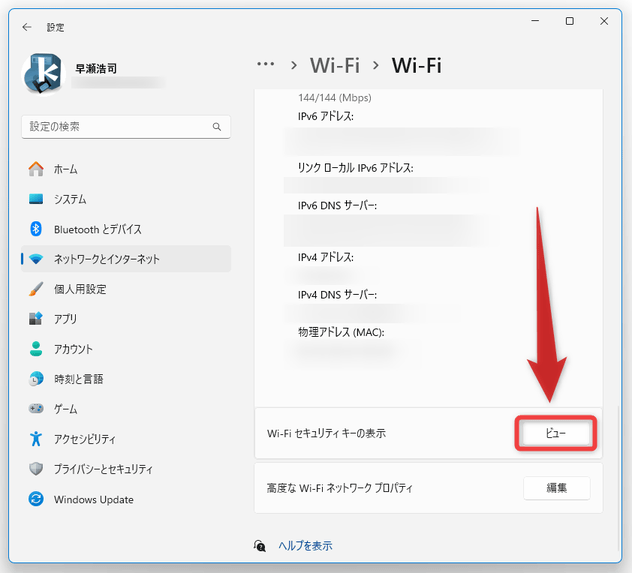Image resolution: width=632 pixels, height=573 pixels.
Task: Click the アクセシビリティ figure icon
Action: pos(36,439)
